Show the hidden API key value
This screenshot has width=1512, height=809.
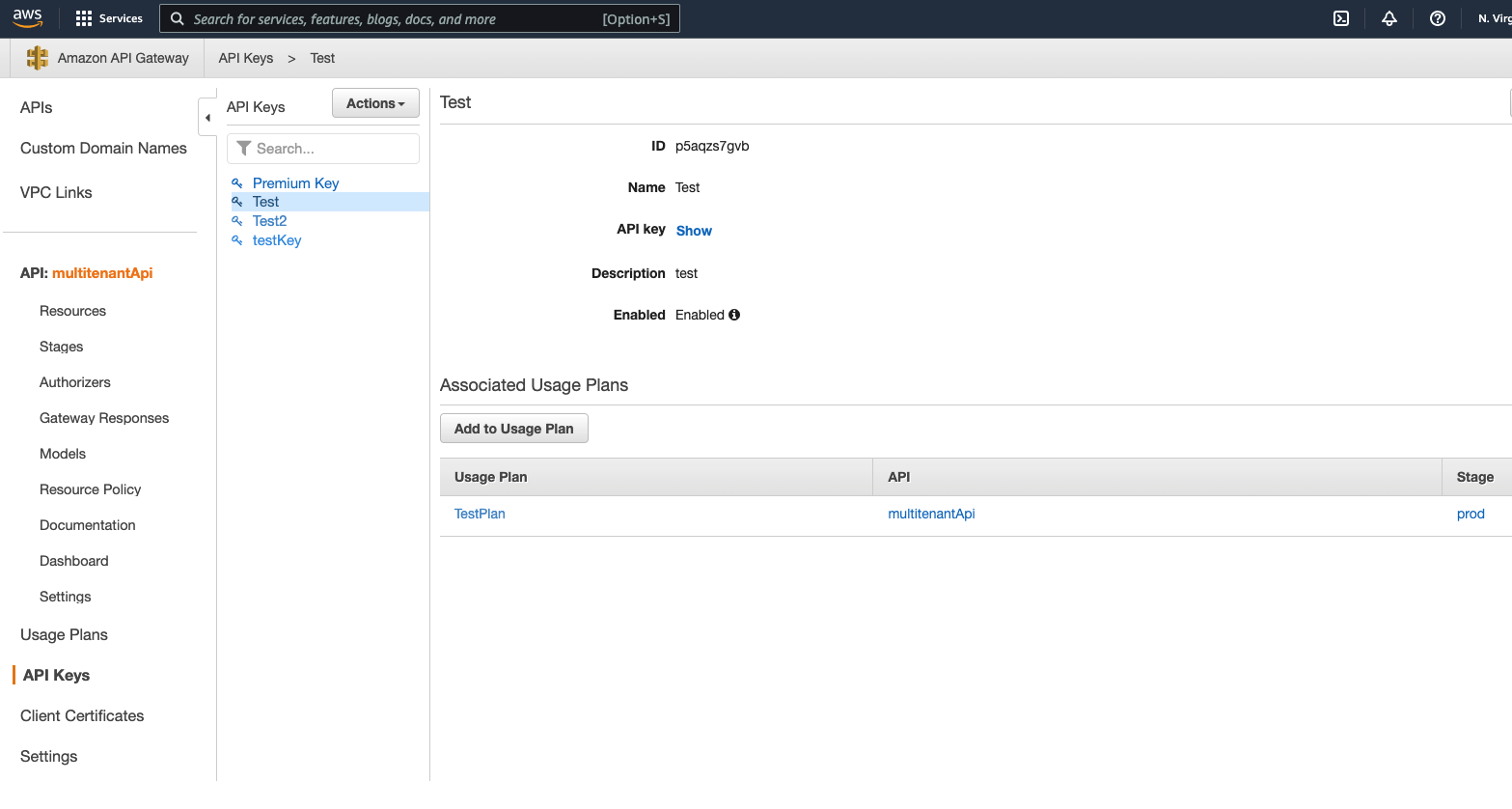[694, 231]
